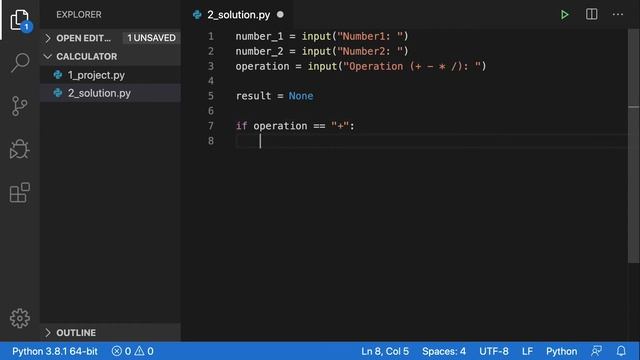Click line number 6 in gutter
Screen dimensions: 640x360
[211, 111]
